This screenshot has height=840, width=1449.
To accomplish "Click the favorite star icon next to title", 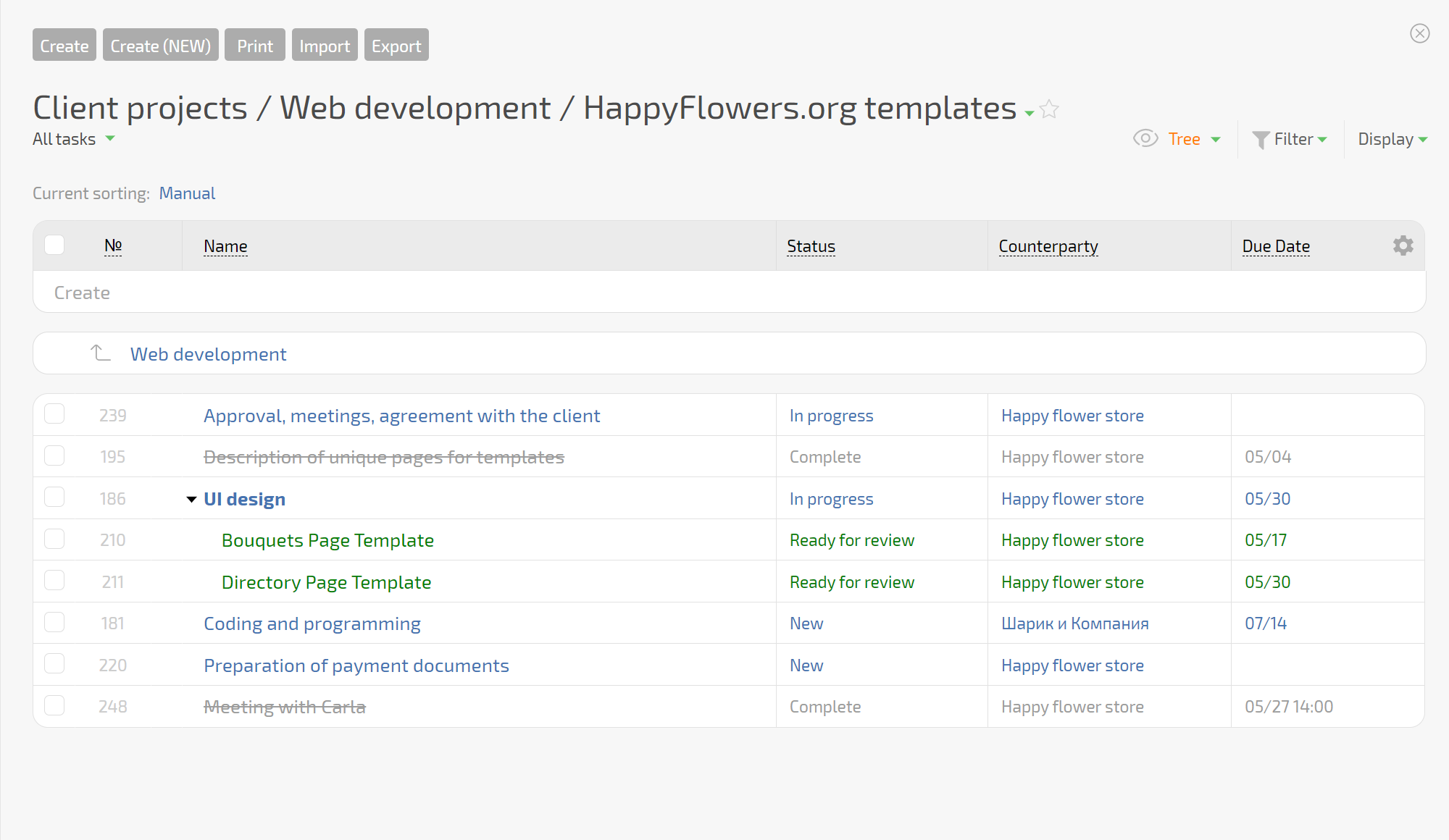I will pos(1049,110).
